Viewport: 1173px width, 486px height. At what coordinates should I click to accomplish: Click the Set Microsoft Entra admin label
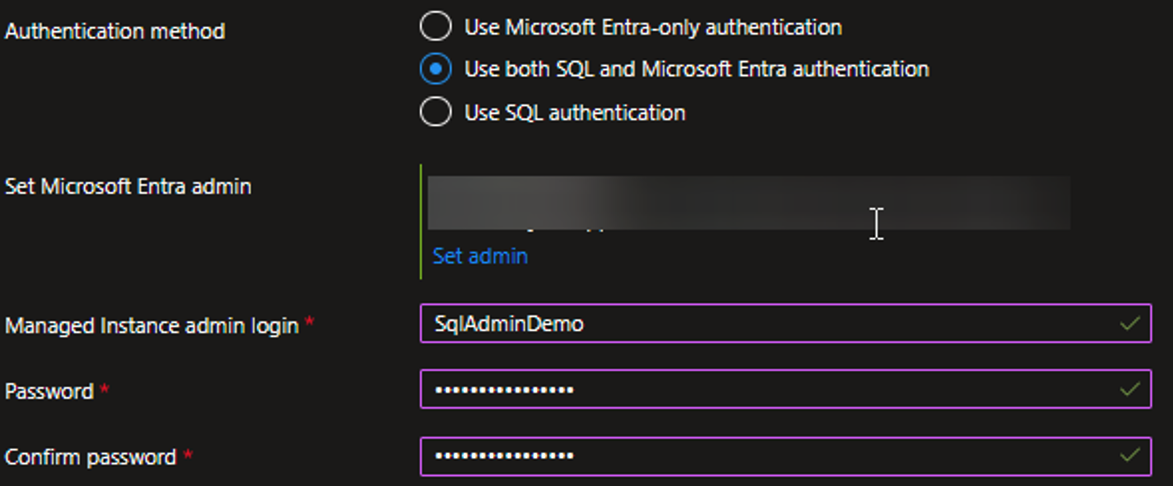pyautogui.click(x=128, y=186)
